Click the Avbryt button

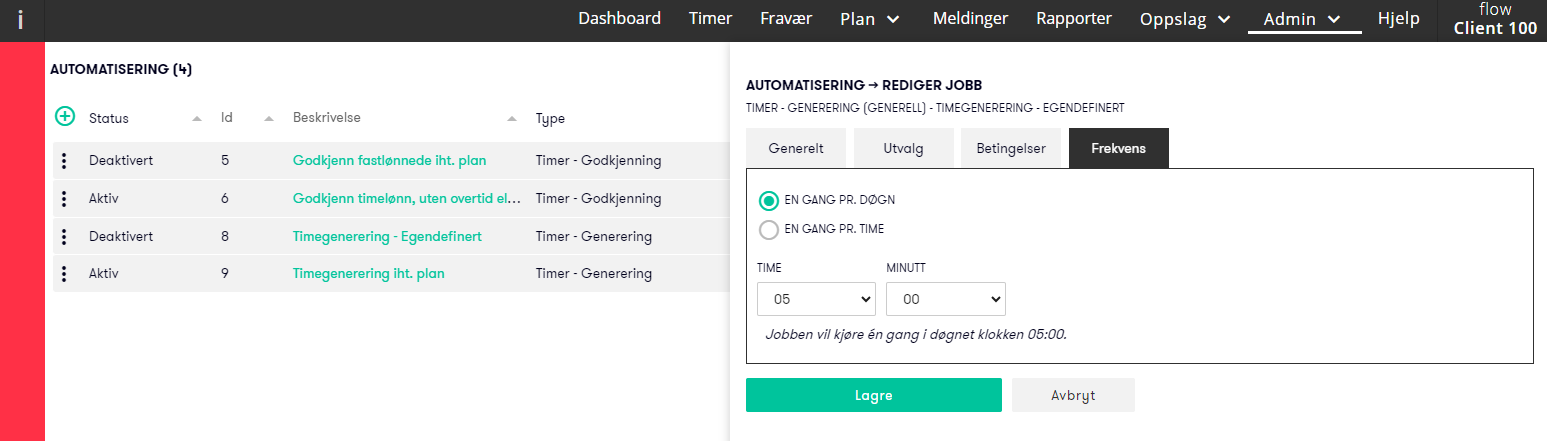click(x=1073, y=395)
